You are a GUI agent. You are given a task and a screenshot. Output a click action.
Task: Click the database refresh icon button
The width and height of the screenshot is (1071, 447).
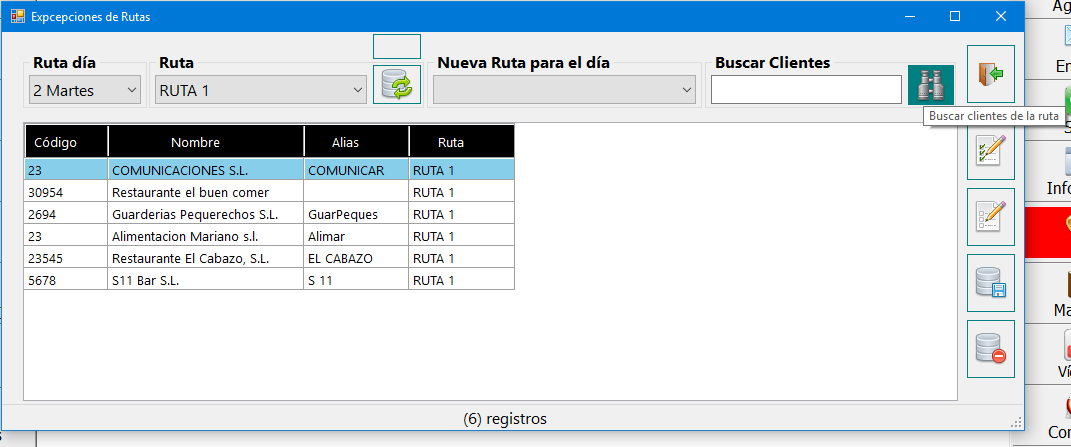point(397,85)
